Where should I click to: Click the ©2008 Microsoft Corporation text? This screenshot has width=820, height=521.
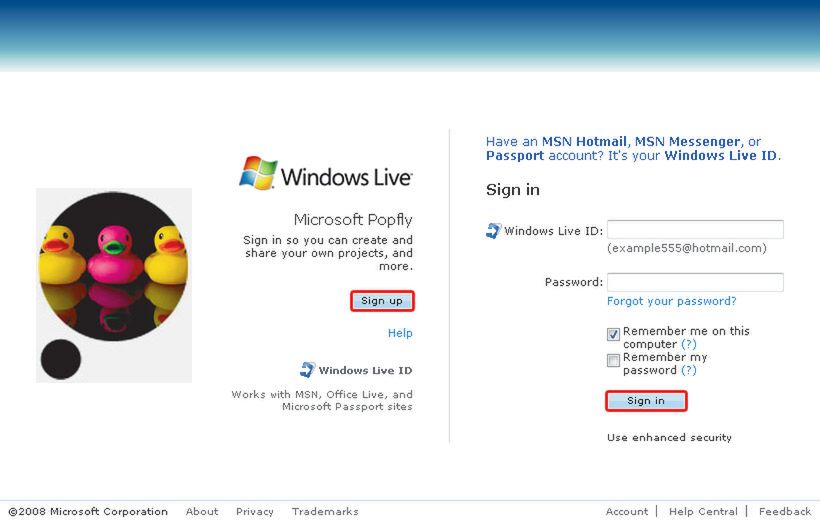[x=88, y=511]
